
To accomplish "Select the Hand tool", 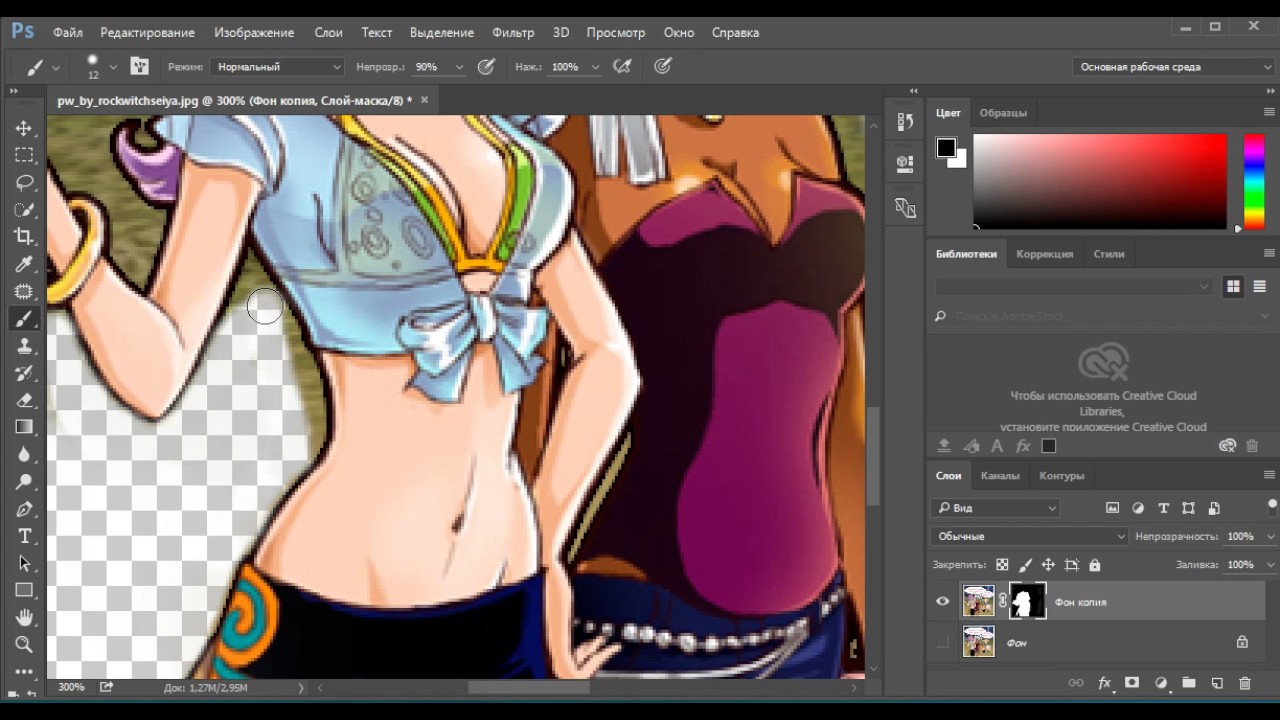I will (24, 617).
